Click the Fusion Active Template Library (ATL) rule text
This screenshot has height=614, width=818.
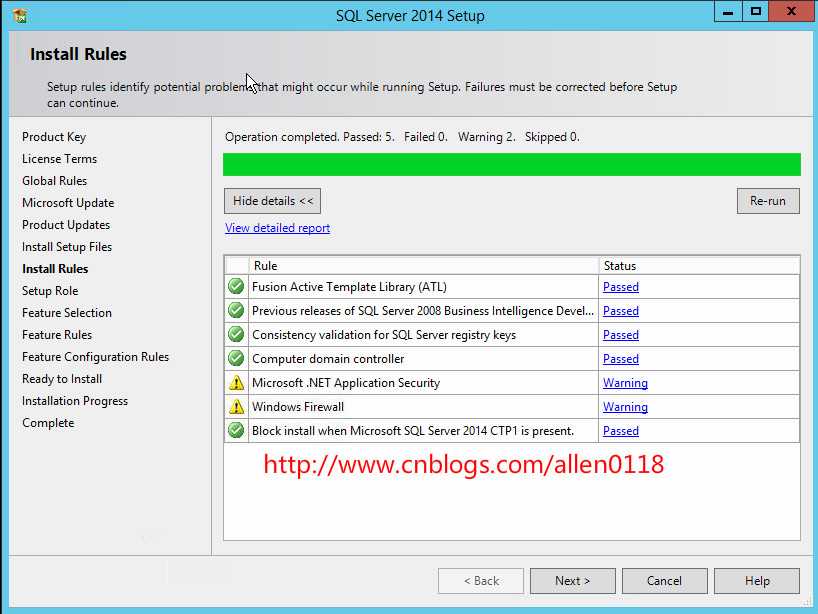[x=350, y=287]
